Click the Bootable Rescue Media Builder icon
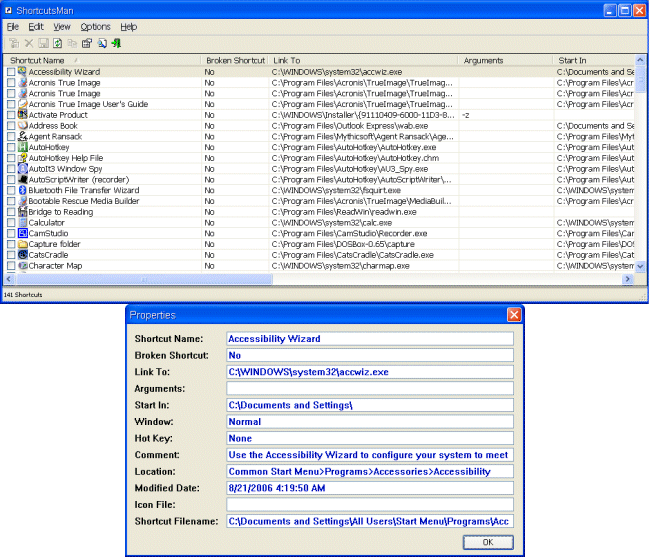This screenshot has height=557, width=650. click(22, 201)
